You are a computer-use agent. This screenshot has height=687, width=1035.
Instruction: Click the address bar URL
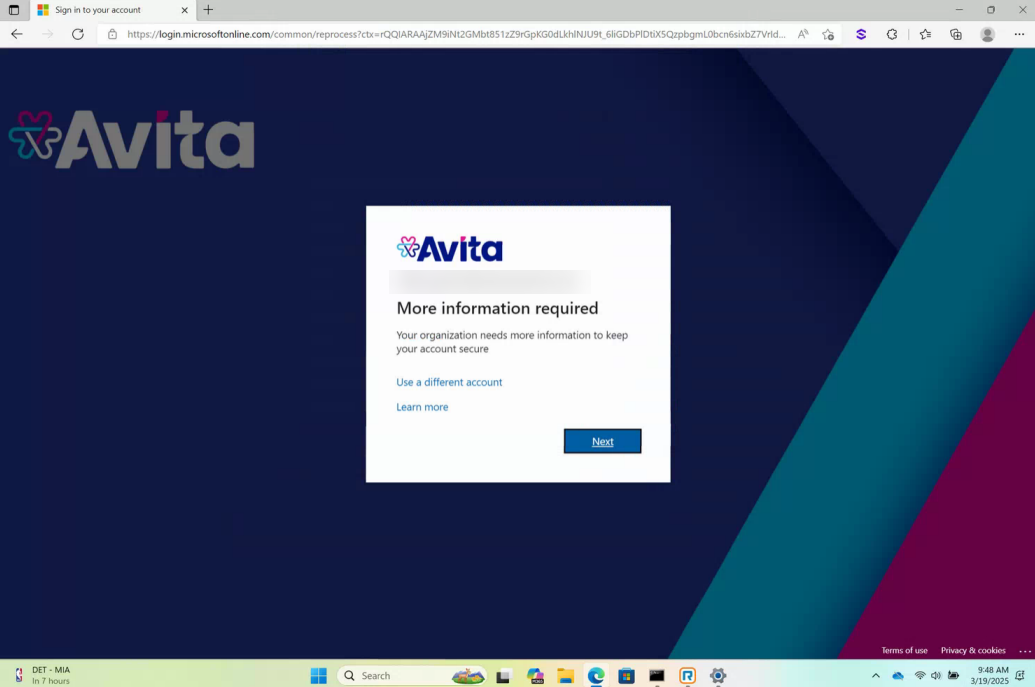click(x=455, y=34)
